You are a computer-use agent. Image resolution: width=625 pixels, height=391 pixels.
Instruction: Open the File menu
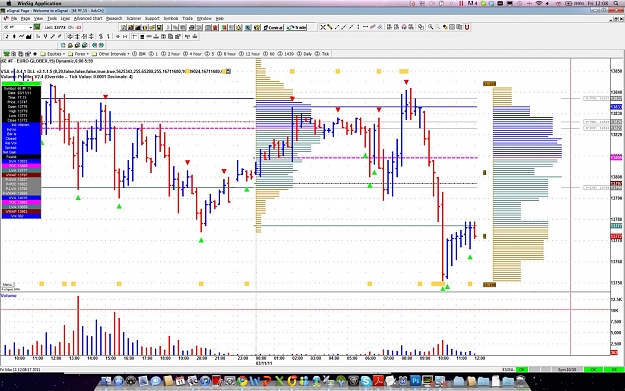(14, 18)
